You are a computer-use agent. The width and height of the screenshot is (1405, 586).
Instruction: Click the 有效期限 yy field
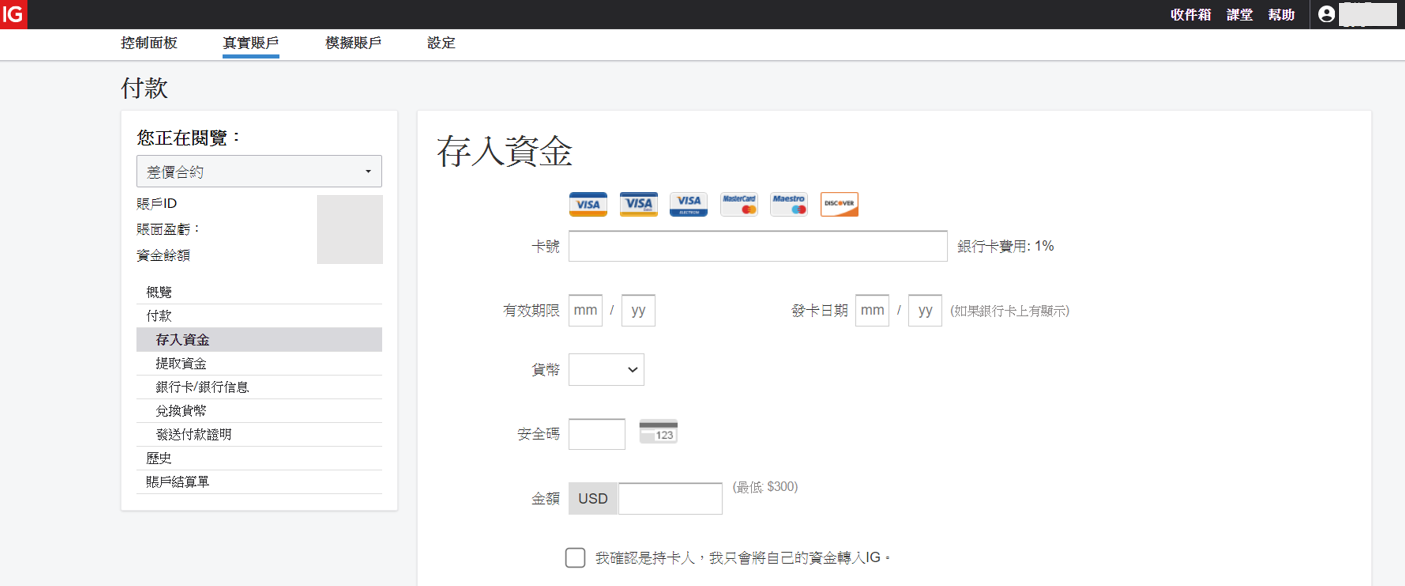(638, 310)
